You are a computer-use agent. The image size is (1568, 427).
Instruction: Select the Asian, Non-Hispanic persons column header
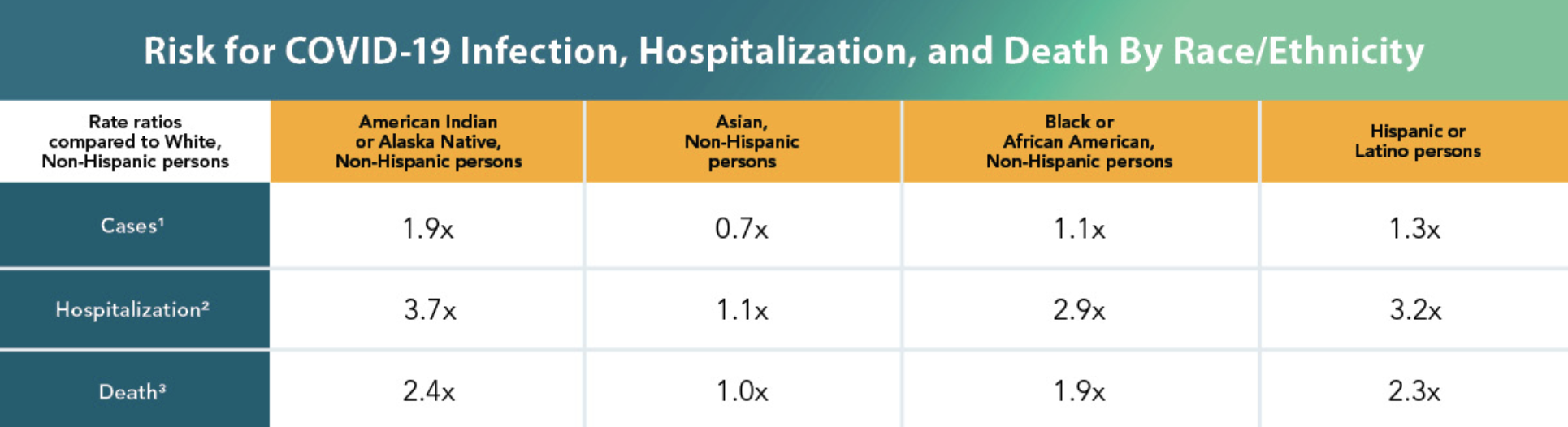coord(742,142)
